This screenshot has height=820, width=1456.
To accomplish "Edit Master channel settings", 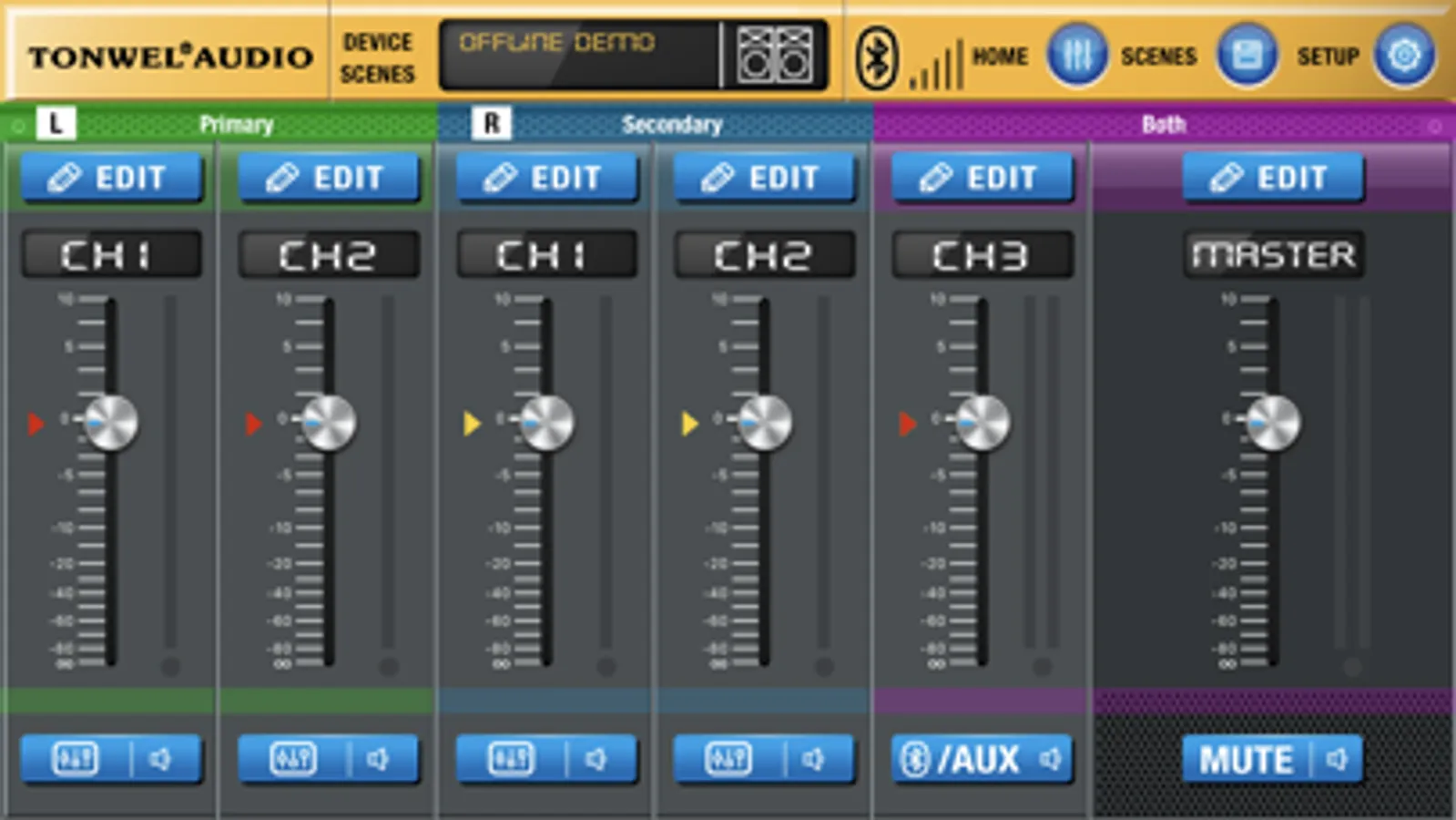I will (x=1273, y=178).
